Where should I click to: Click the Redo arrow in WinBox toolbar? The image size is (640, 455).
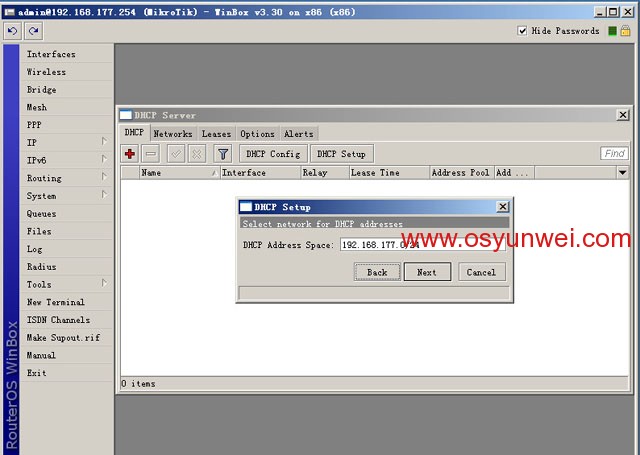click(x=33, y=31)
